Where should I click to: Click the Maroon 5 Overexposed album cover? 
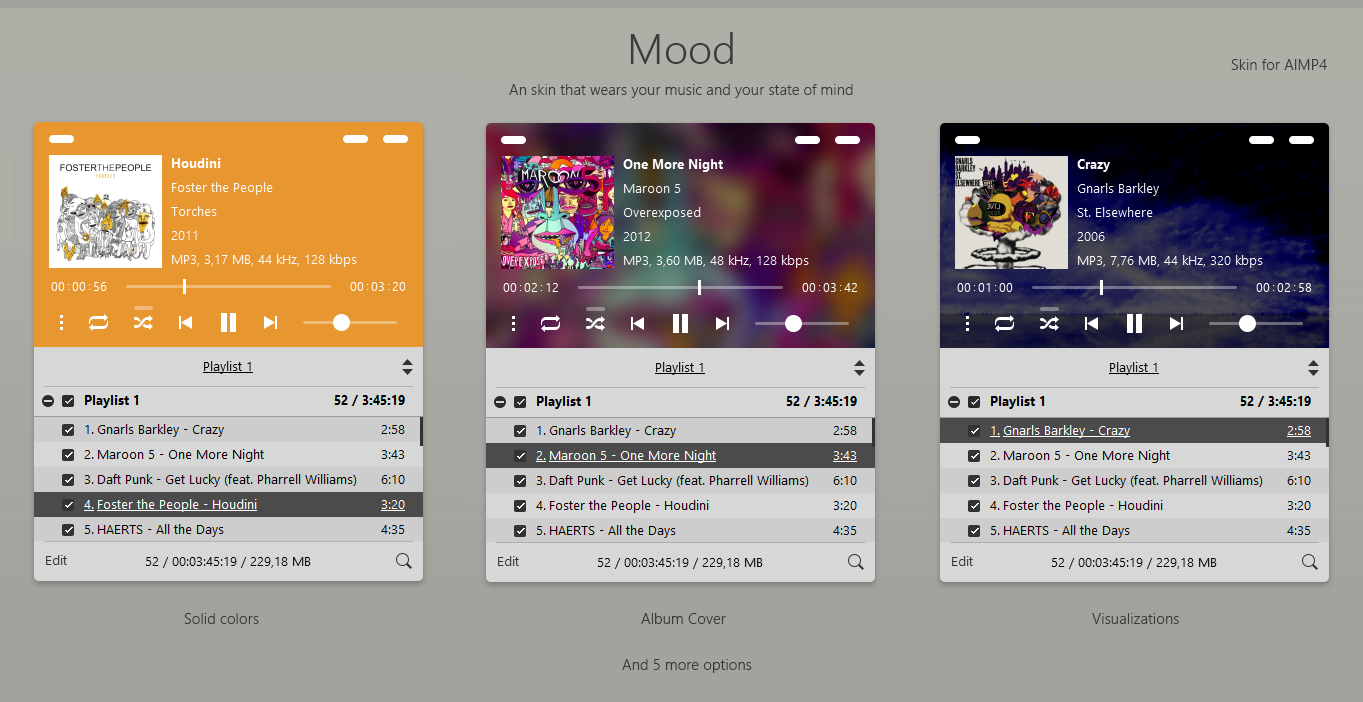pyautogui.click(x=558, y=212)
